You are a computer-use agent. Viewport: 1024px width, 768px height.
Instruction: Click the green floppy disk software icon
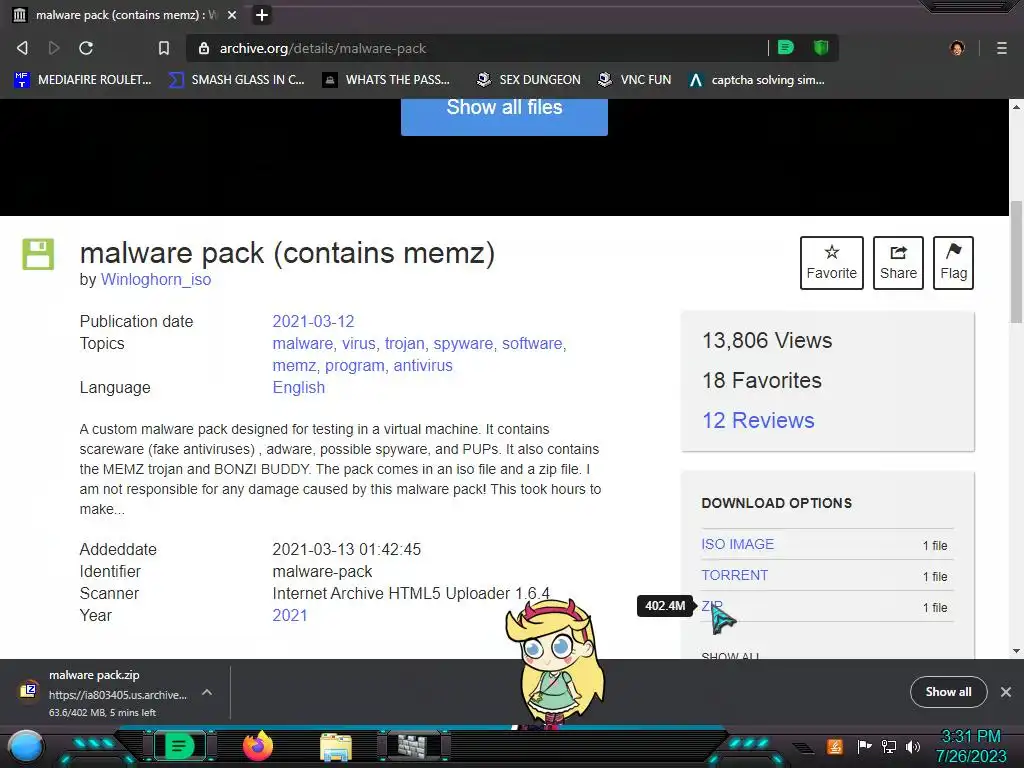[x=38, y=254]
